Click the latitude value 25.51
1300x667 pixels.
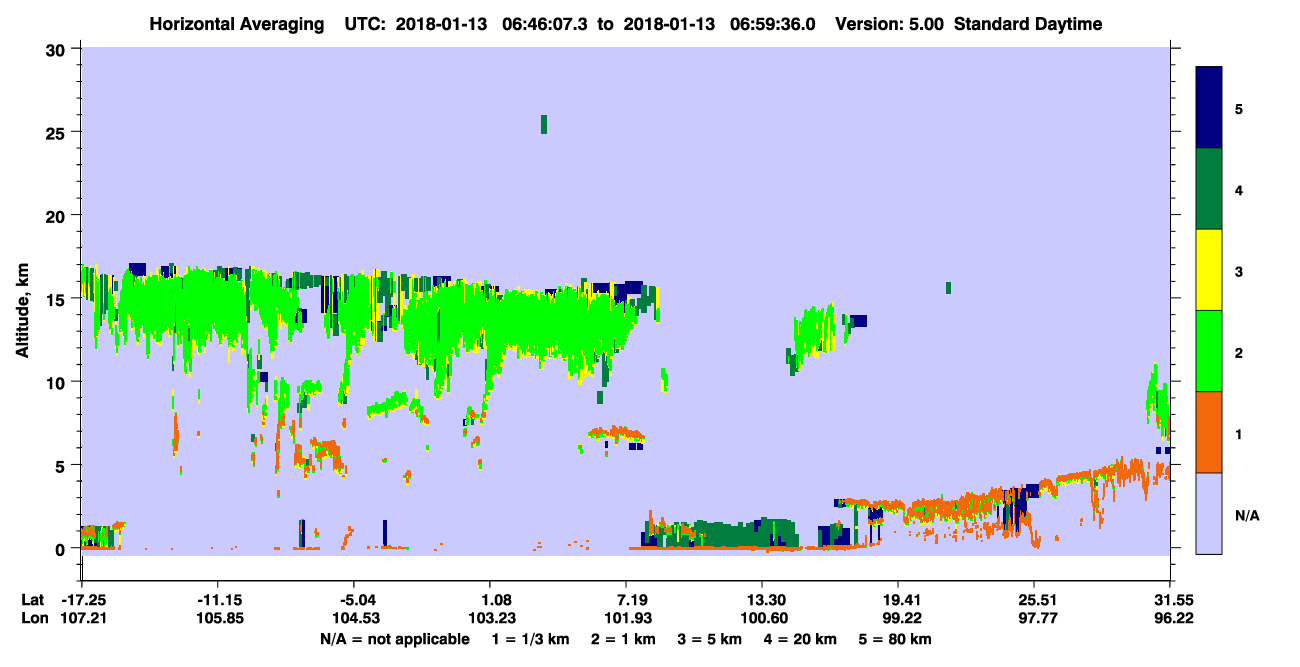click(1034, 600)
